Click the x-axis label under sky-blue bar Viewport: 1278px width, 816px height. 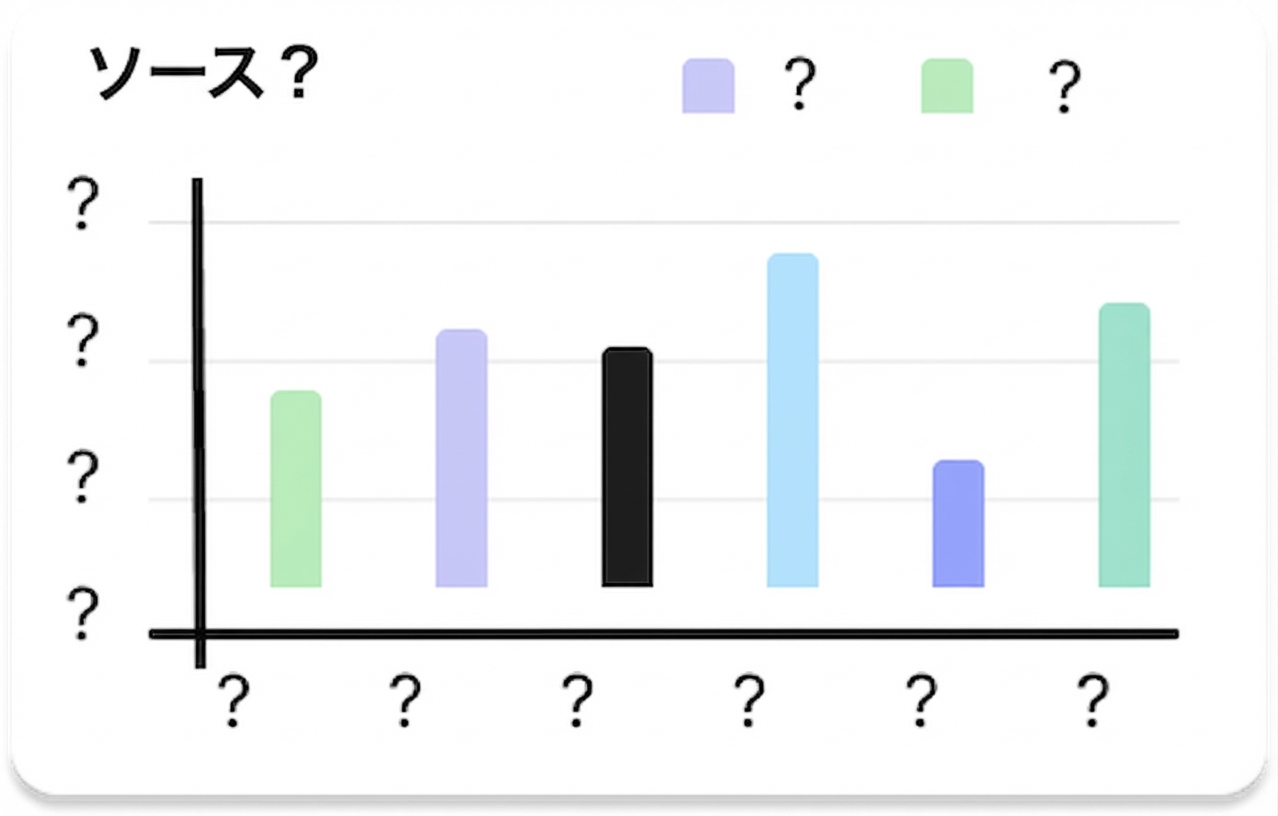(749, 701)
